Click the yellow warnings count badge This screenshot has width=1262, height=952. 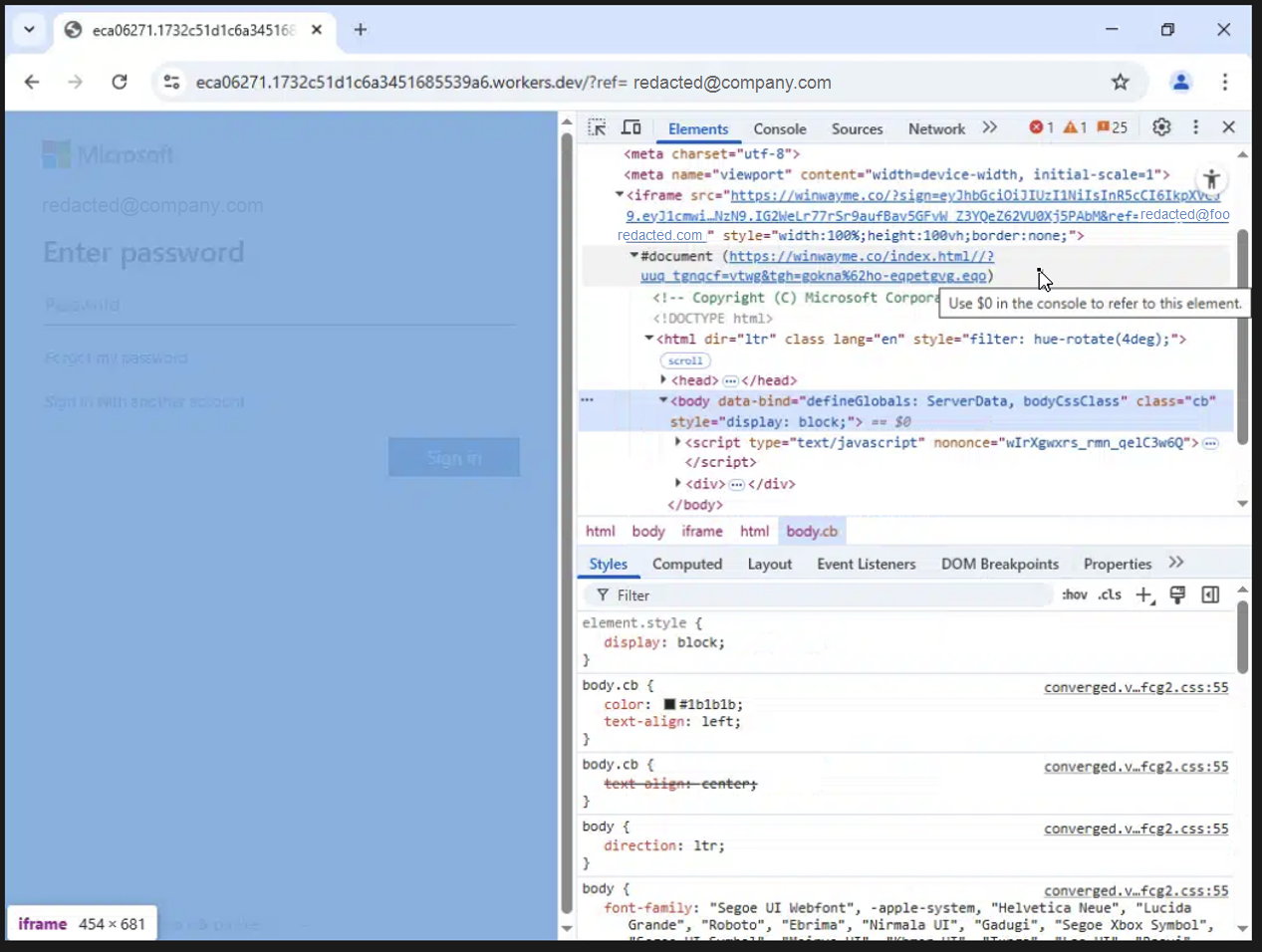tap(1075, 127)
